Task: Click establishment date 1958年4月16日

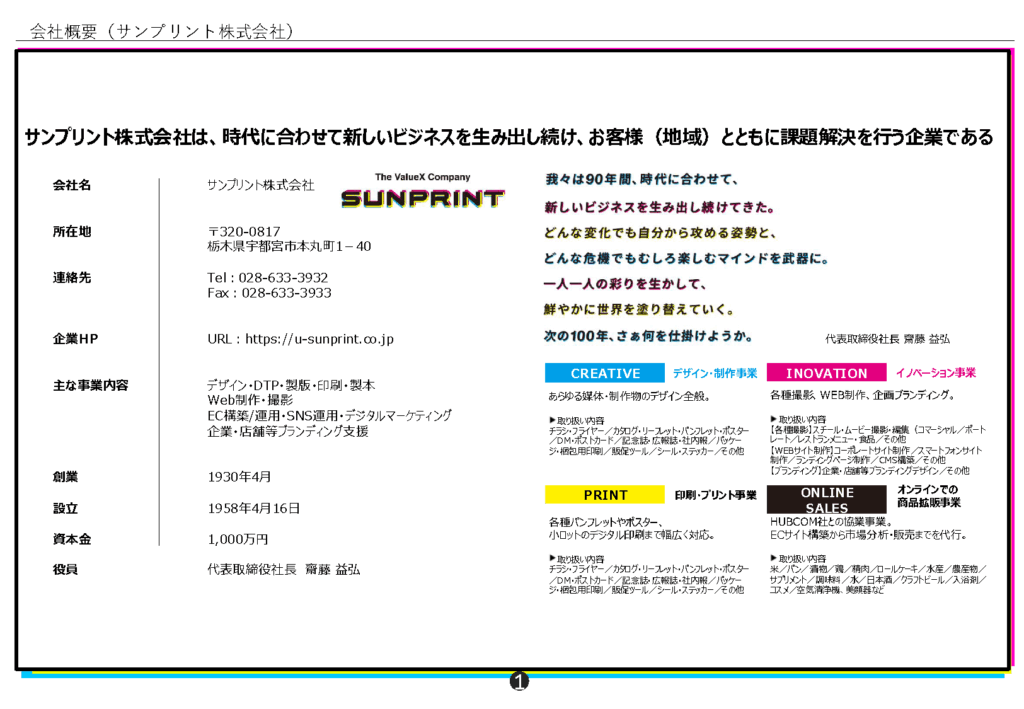Action: coord(254,509)
